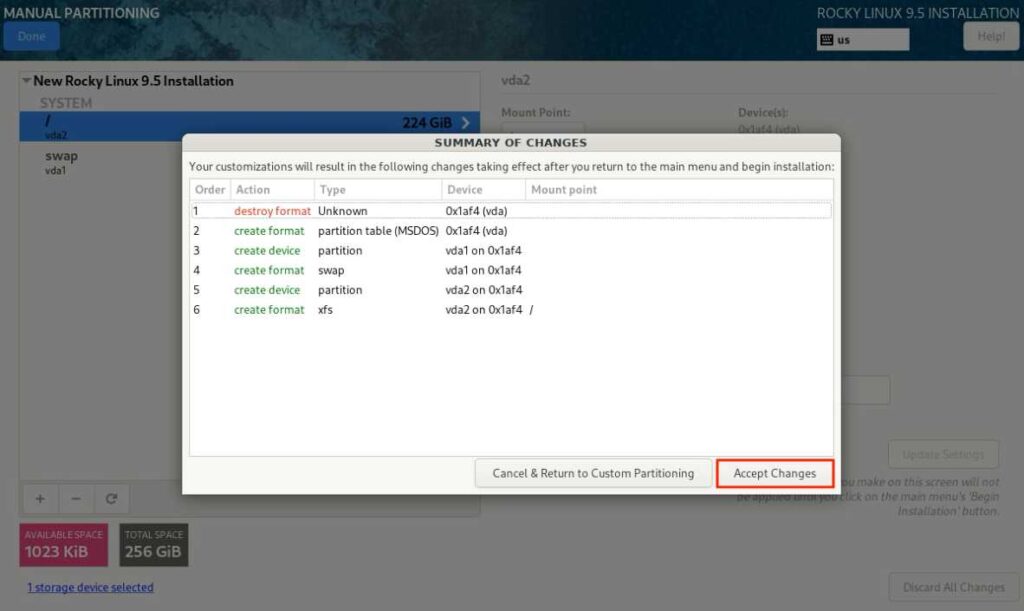Collapse New Rocky Linux 9.5 Installation tree
Image resolution: width=1024 pixels, height=611 pixels.
click(x=27, y=80)
